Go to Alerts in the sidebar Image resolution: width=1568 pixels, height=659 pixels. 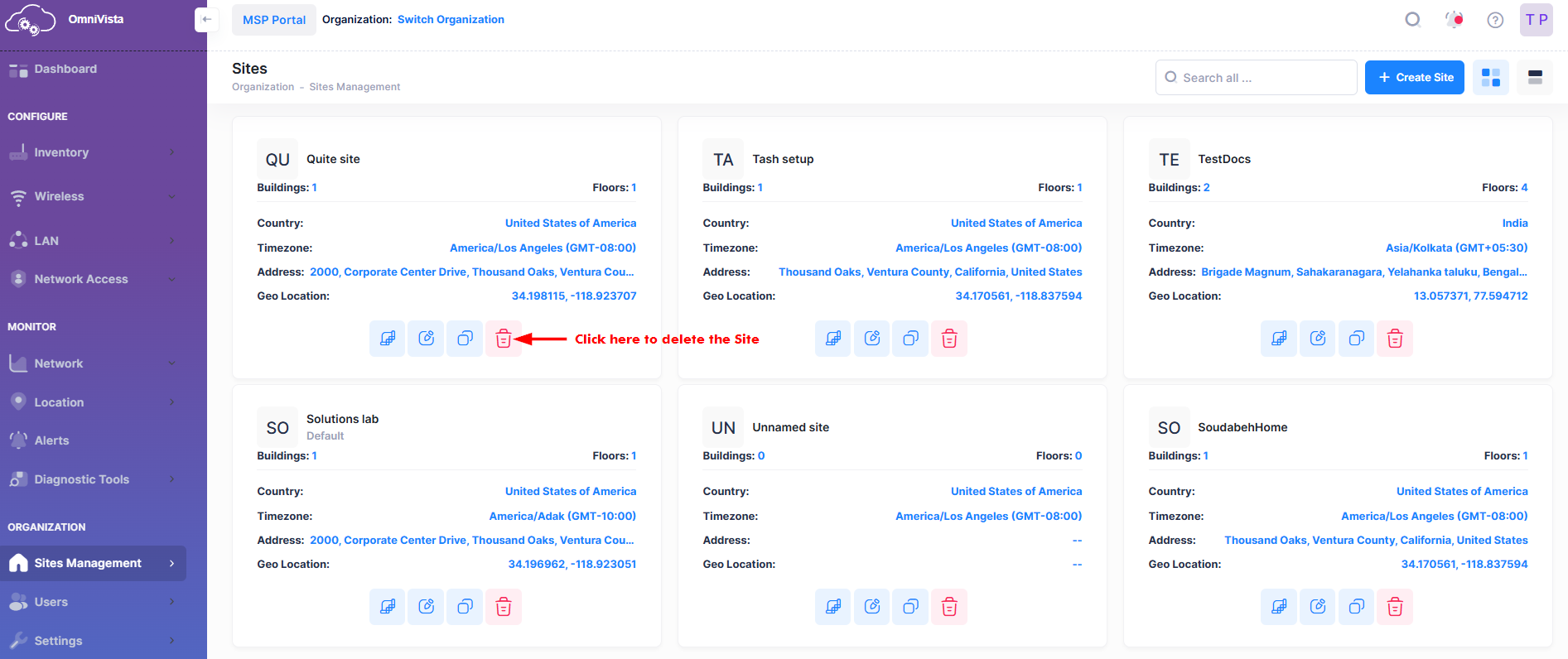(x=51, y=440)
